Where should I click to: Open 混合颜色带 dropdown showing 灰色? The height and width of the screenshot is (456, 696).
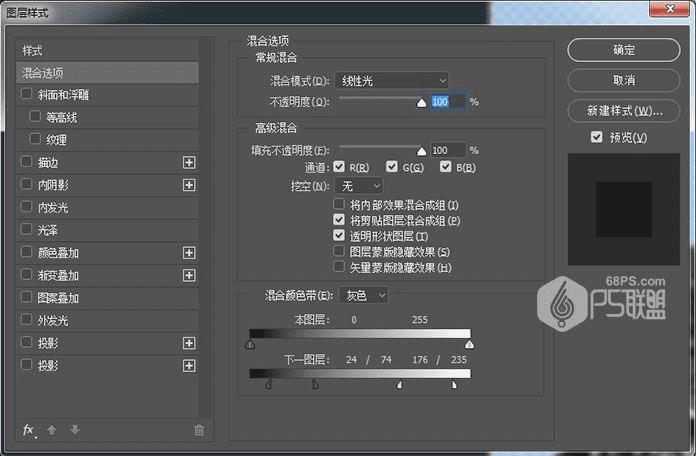click(364, 295)
